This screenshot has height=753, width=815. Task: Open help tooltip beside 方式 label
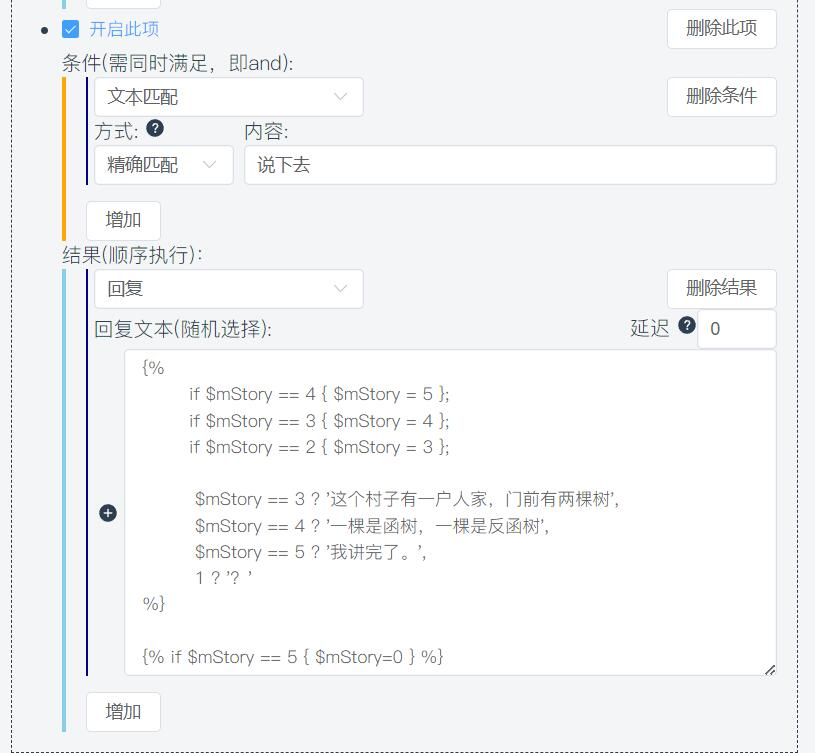(x=155, y=128)
